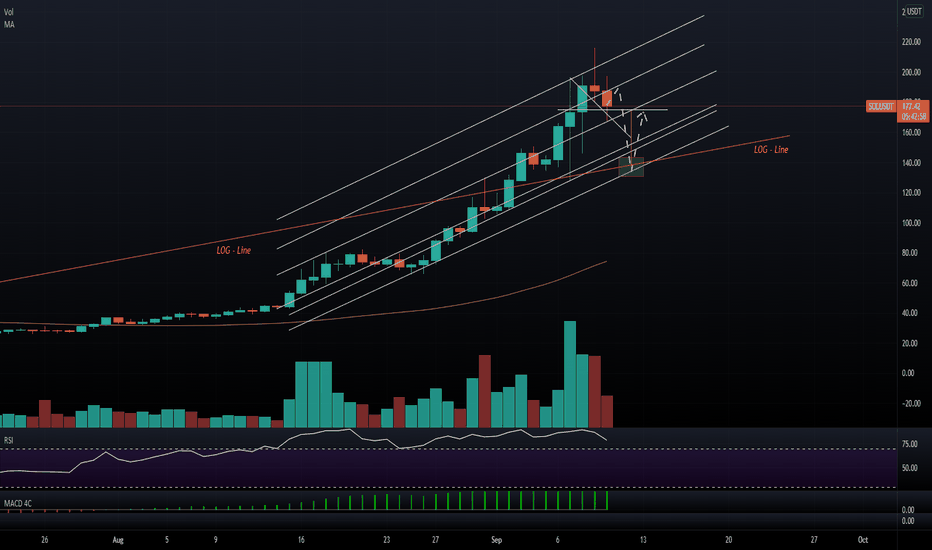This screenshot has width=932, height=550.
Task: Click the 120.00 price axis label
Action: 911,193
